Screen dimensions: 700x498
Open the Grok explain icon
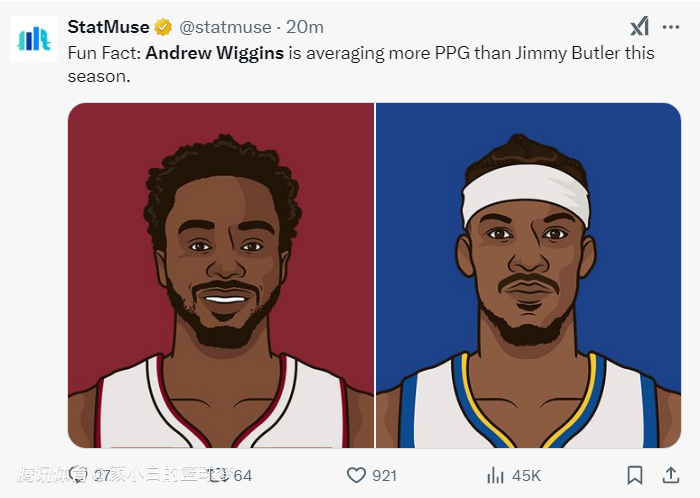click(x=638, y=27)
